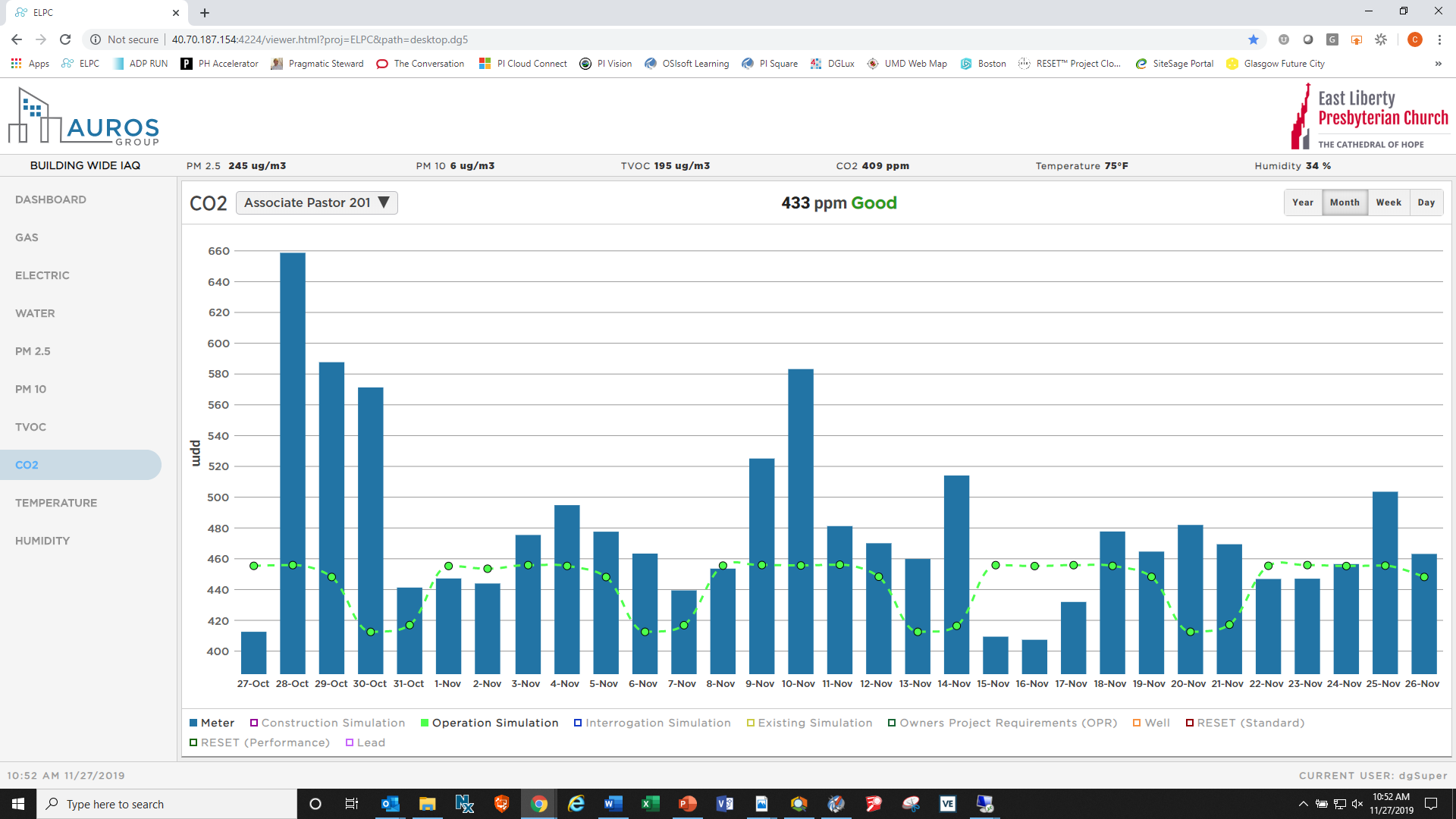Refresh the page with the reload icon
1456x819 pixels.
[x=65, y=39]
